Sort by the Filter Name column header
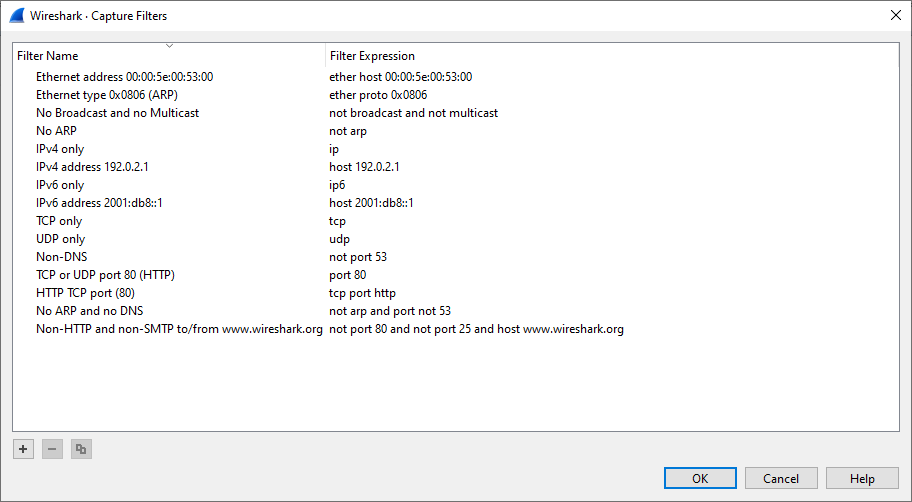 point(48,56)
